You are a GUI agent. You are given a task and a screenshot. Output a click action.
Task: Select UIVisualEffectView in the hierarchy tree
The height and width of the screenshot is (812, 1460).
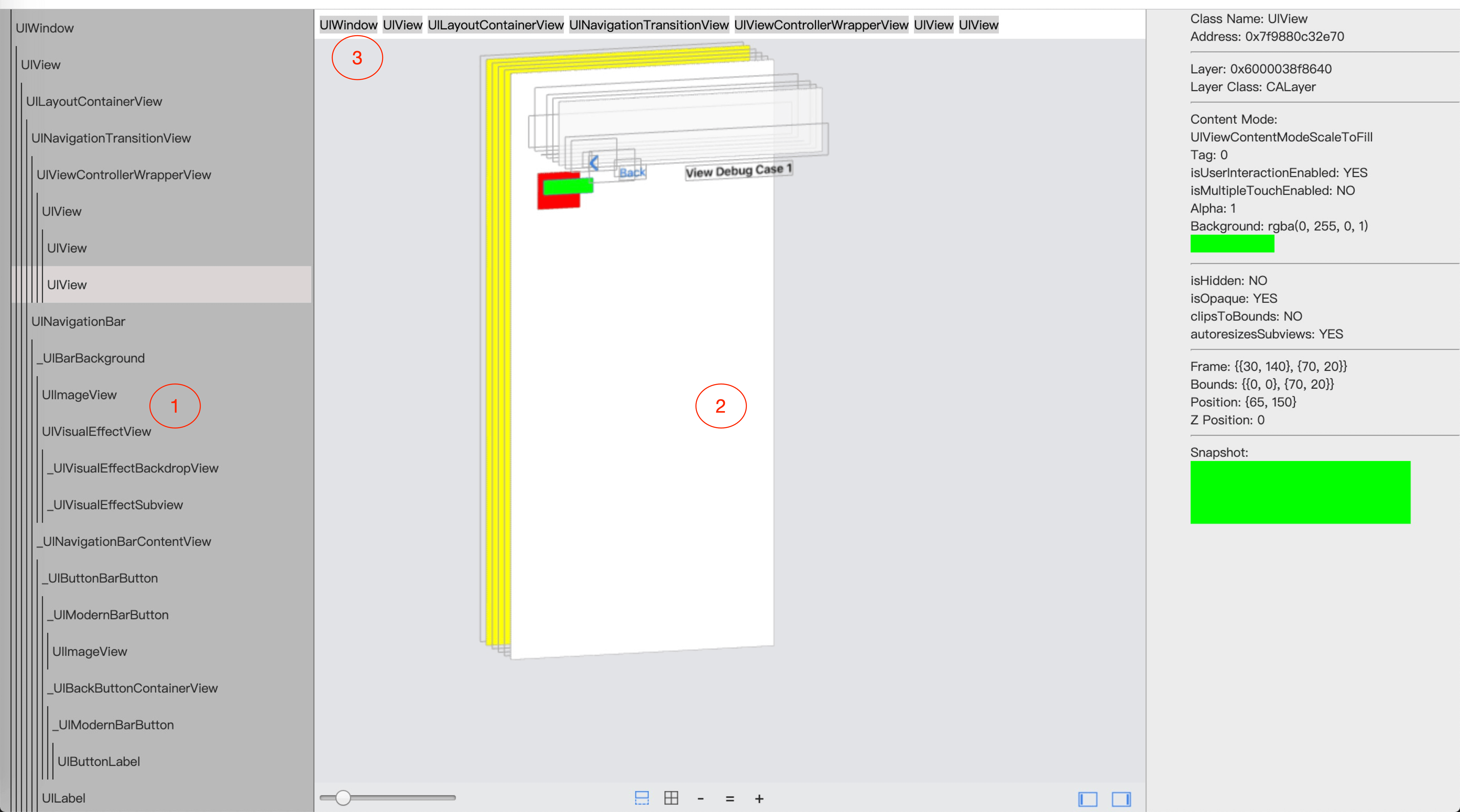click(x=96, y=431)
